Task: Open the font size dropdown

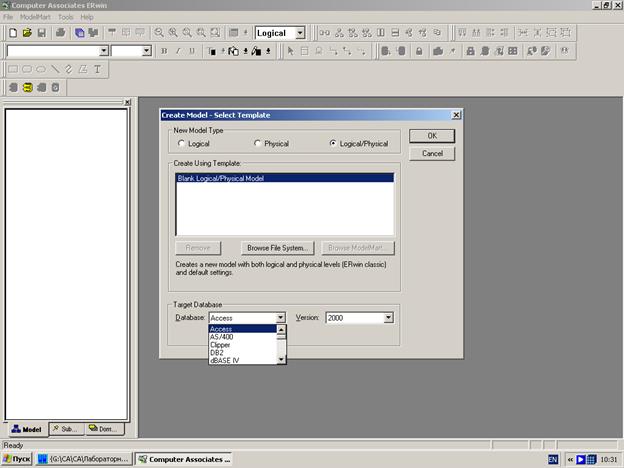Action: pyautogui.click(x=147, y=51)
